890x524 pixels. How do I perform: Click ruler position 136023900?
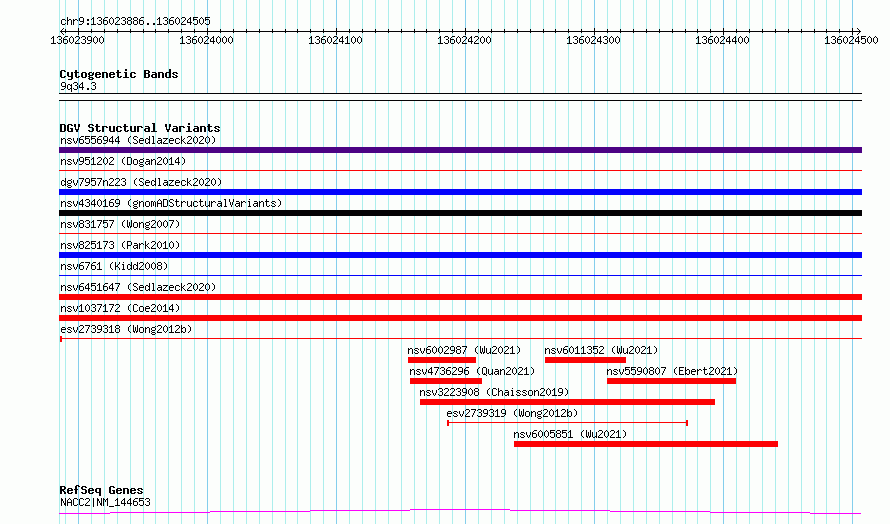tap(77, 40)
